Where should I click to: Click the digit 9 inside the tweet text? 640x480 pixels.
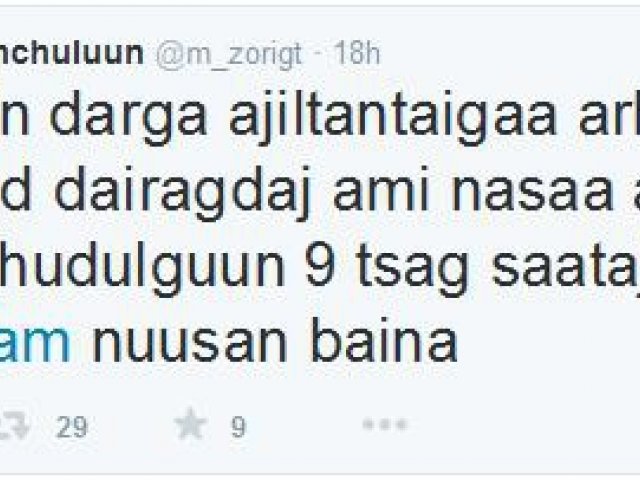pos(320,266)
